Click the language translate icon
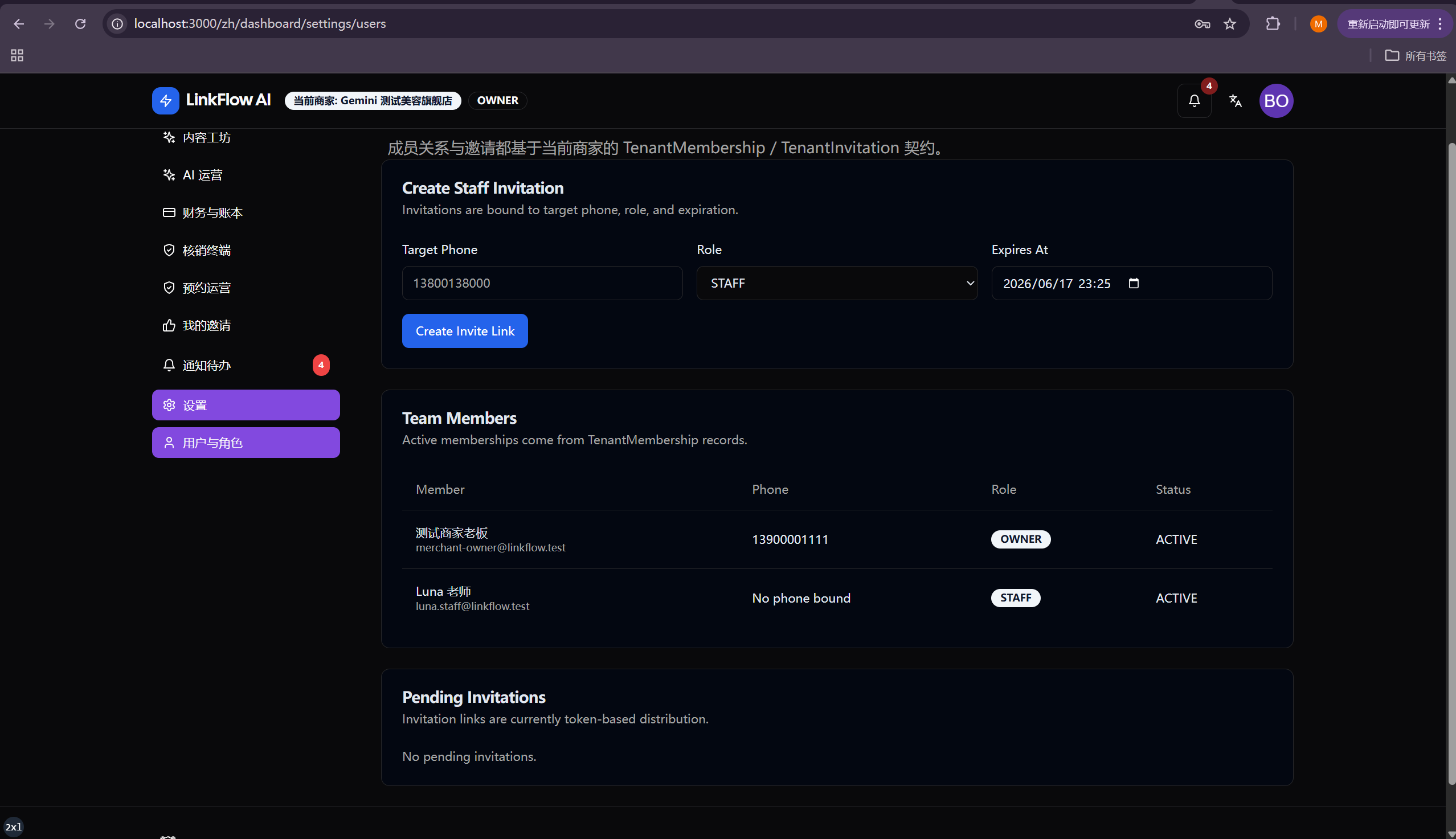 point(1235,101)
